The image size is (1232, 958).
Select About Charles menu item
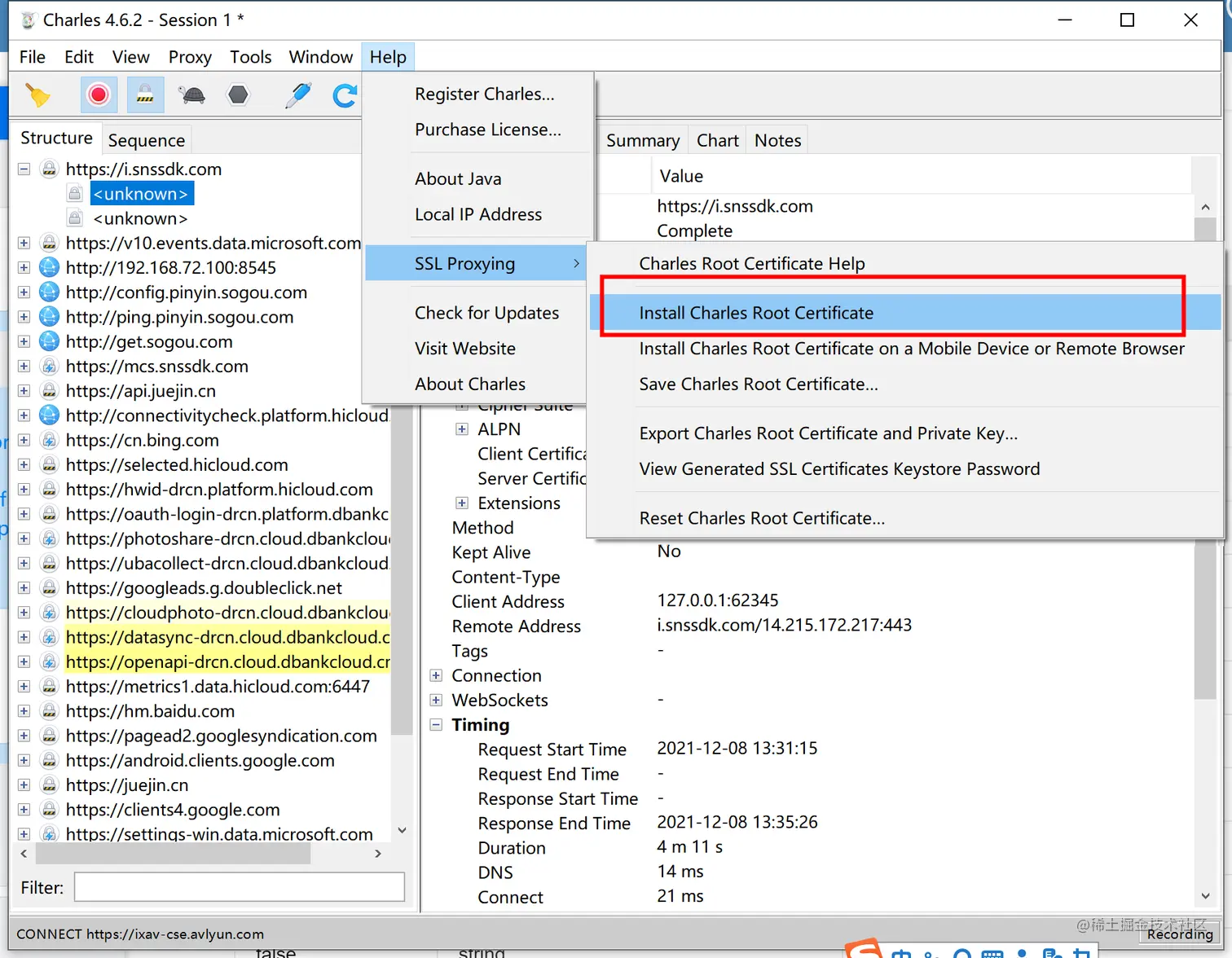pyautogui.click(x=470, y=385)
